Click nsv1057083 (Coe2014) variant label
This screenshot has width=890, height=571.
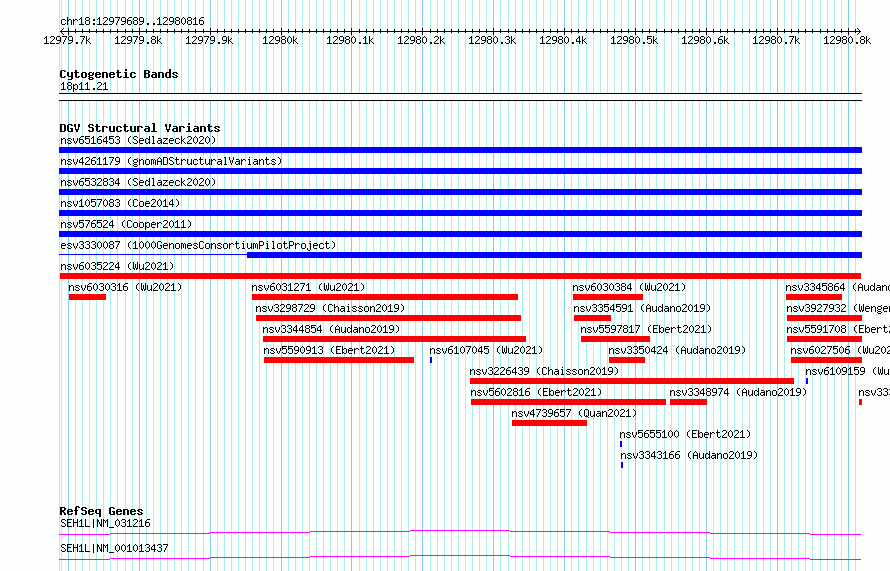120,203
